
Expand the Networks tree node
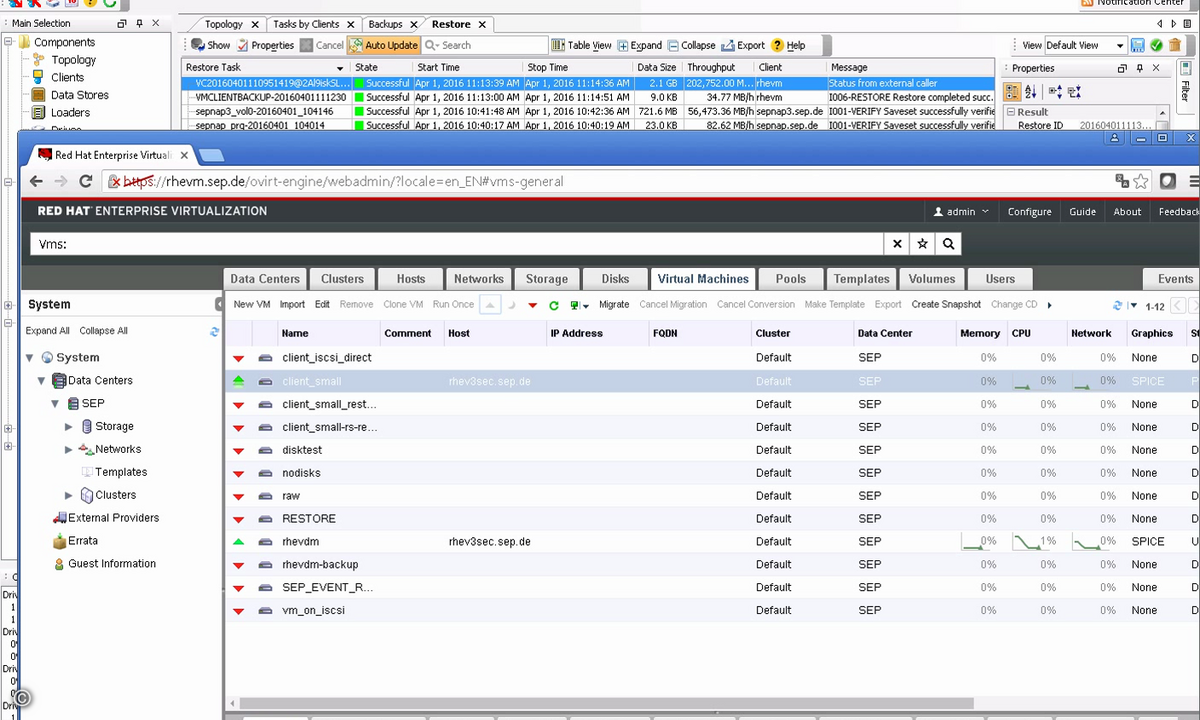click(69, 450)
